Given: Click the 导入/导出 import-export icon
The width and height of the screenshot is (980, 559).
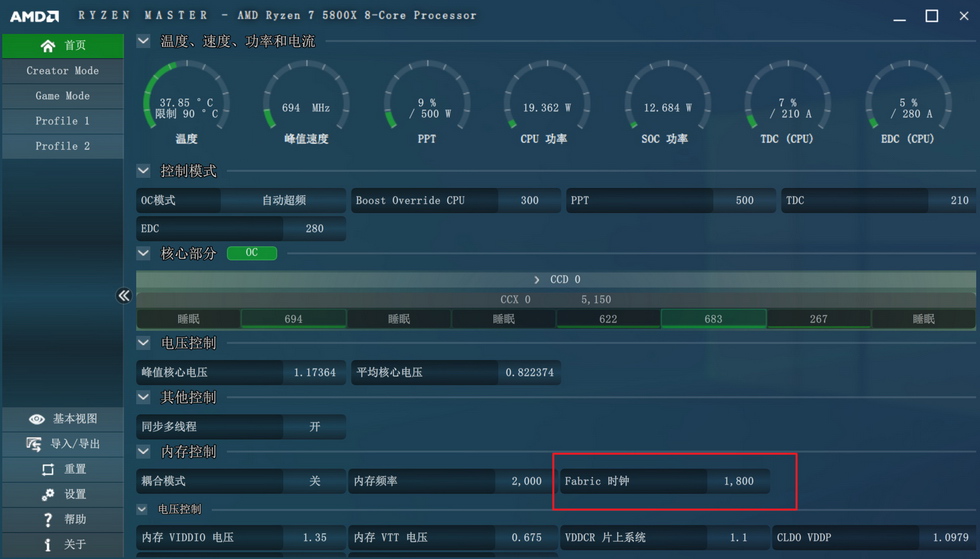Looking at the screenshot, I should (34, 444).
